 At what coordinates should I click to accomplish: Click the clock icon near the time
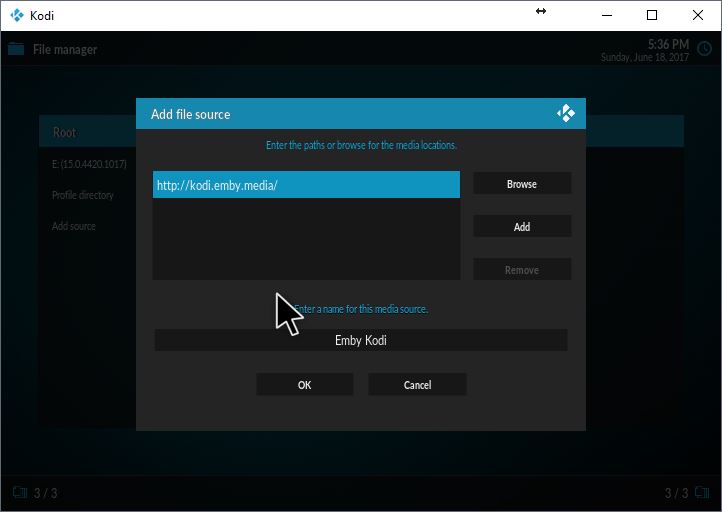coord(704,49)
